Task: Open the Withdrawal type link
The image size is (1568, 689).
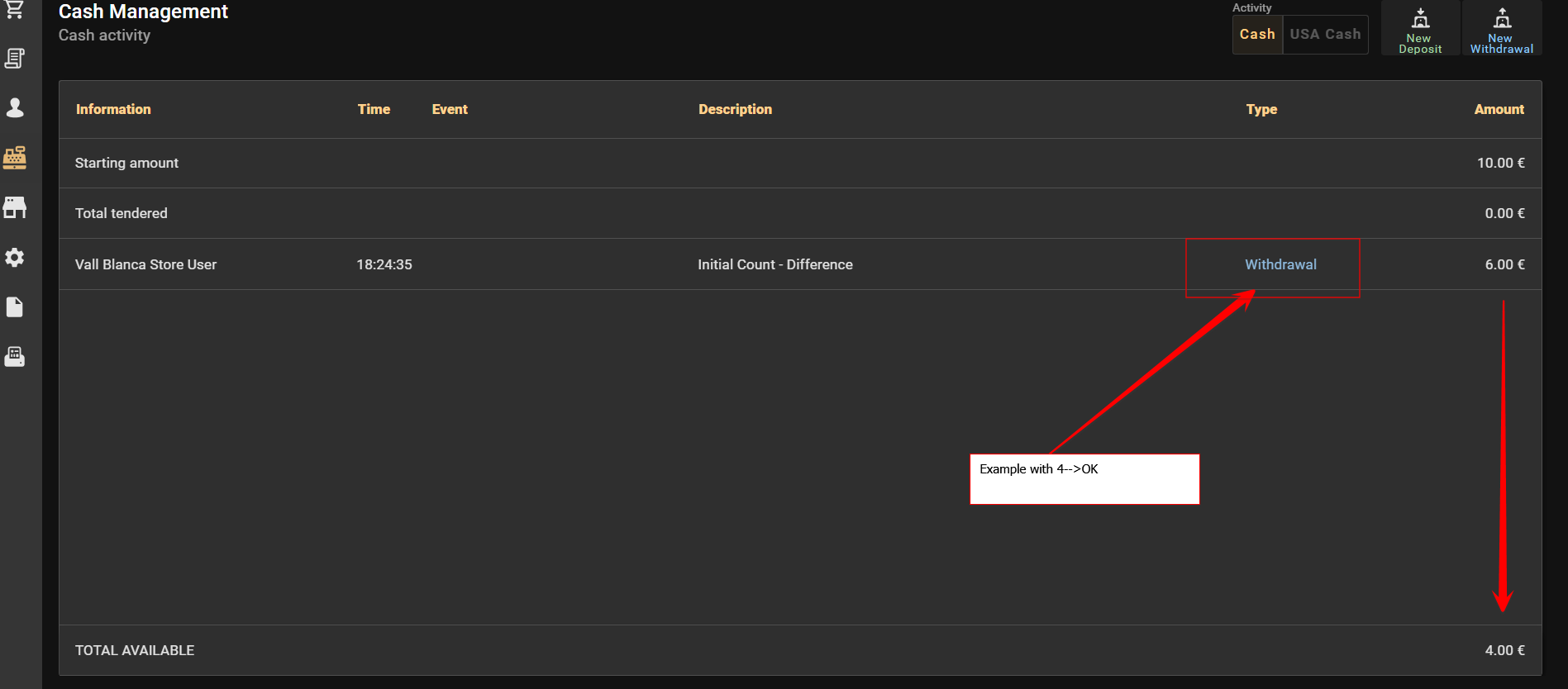Action: (x=1280, y=264)
